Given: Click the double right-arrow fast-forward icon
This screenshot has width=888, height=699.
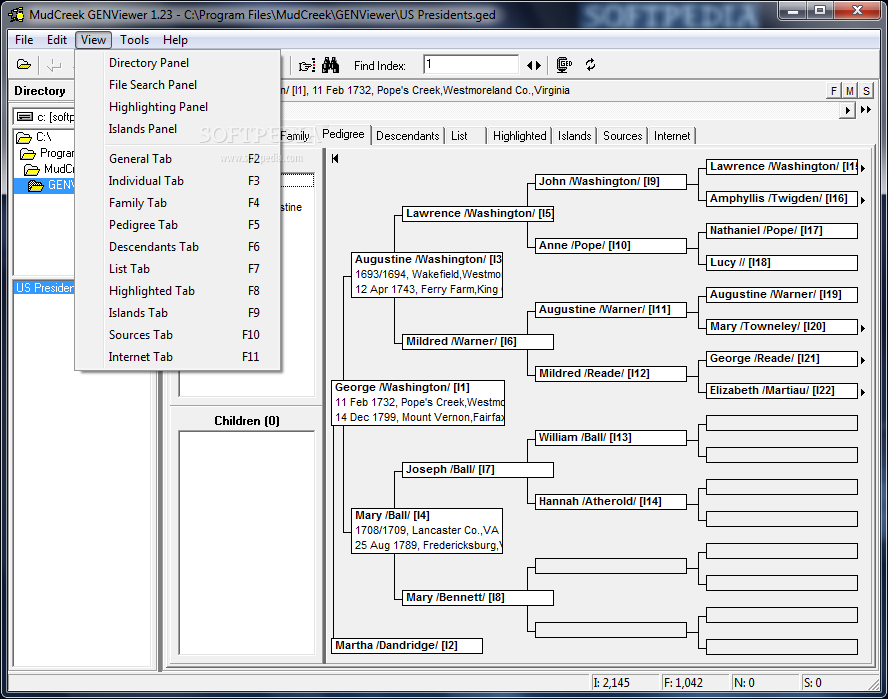Looking at the screenshot, I should point(866,110).
